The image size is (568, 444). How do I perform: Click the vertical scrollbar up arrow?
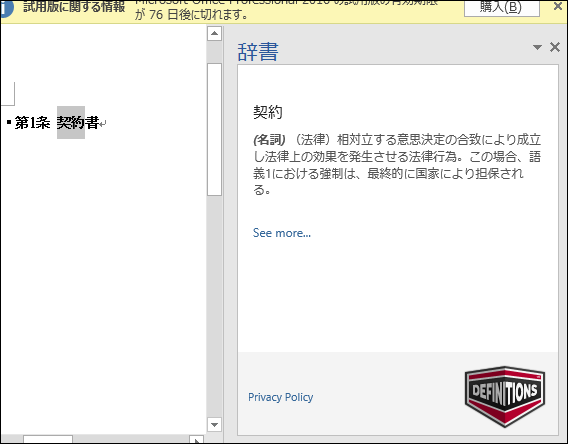click(214, 34)
